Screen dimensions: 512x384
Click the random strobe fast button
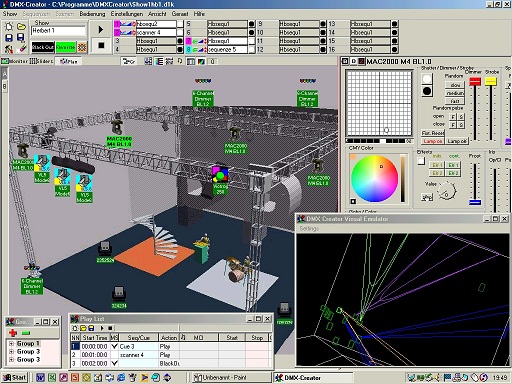pyautogui.click(x=455, y=101)
